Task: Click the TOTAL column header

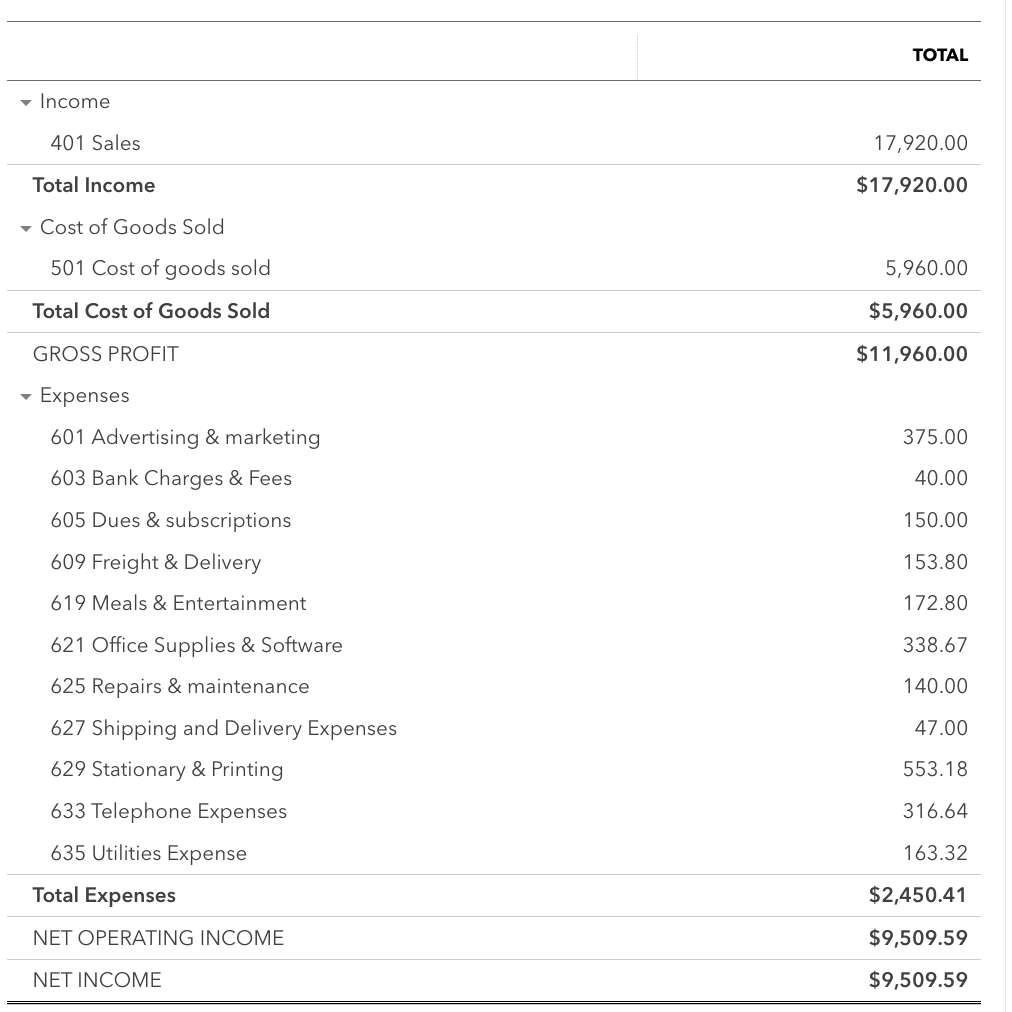Action: [940, 55]
